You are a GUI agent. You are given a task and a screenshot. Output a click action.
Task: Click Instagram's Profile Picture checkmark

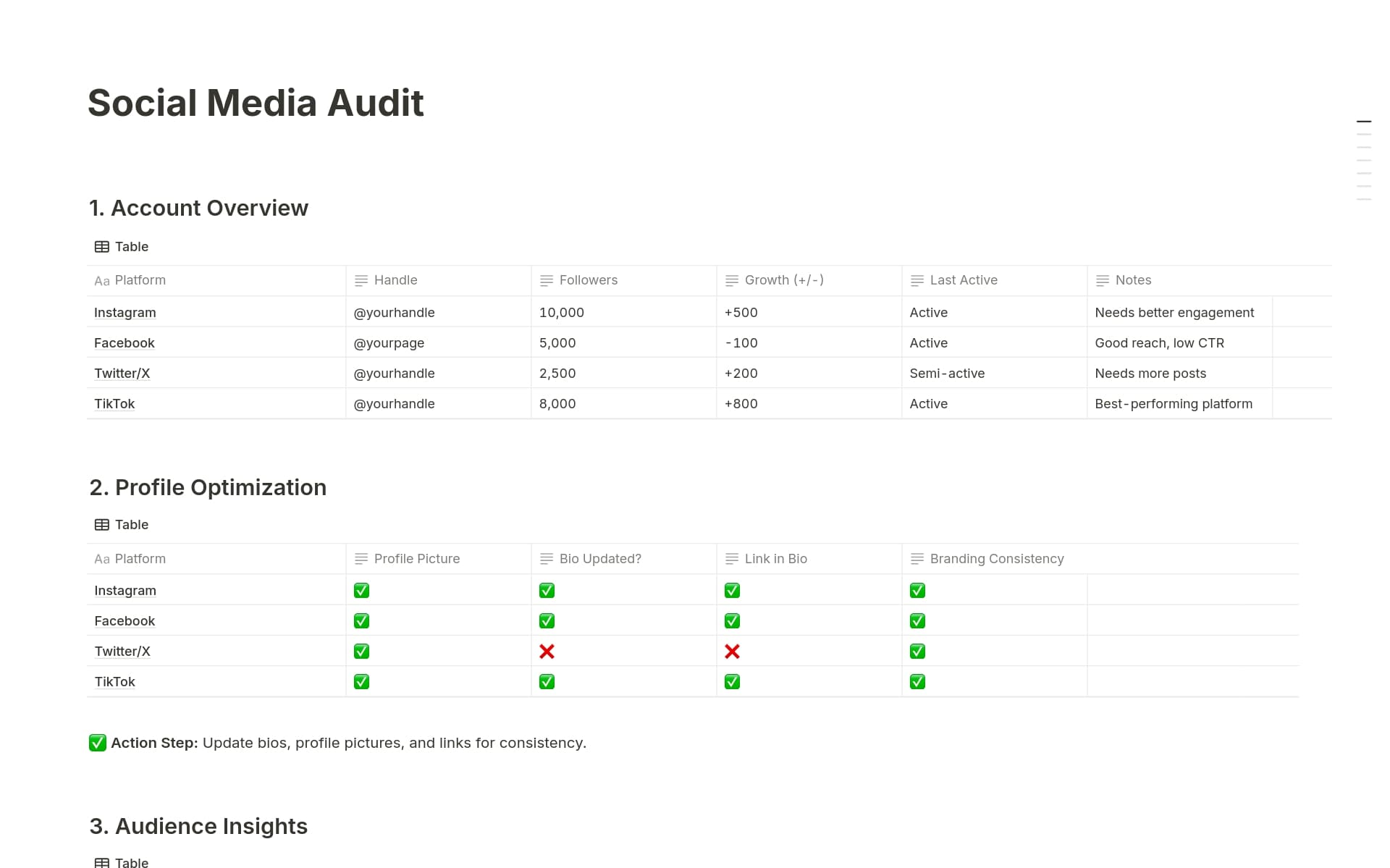click(x=361, y=590)
